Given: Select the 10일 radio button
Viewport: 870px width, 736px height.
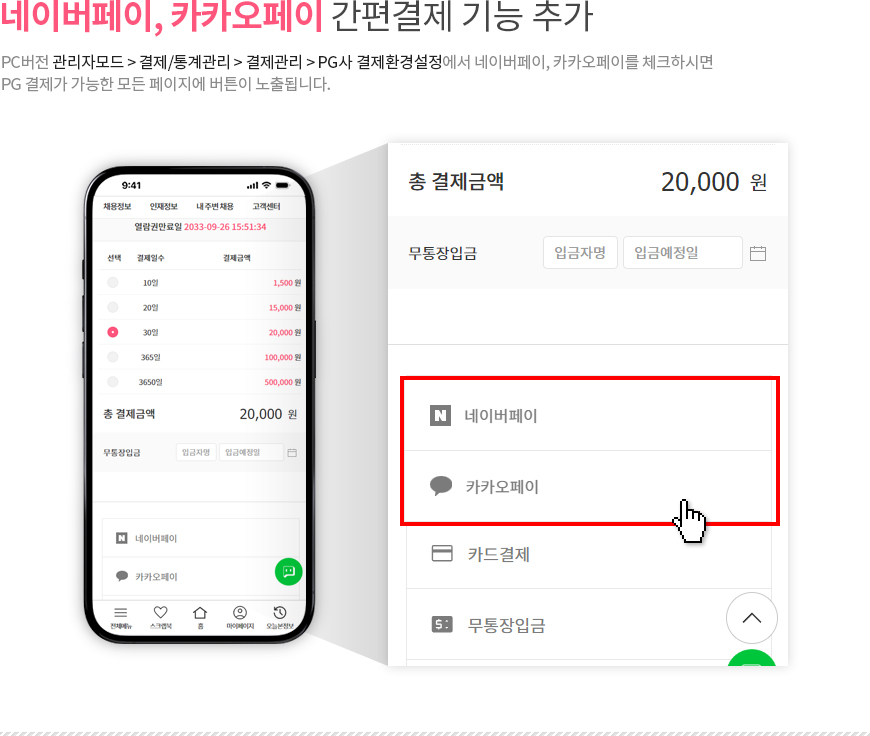Looking at the screenshot, I should [113, 283].
